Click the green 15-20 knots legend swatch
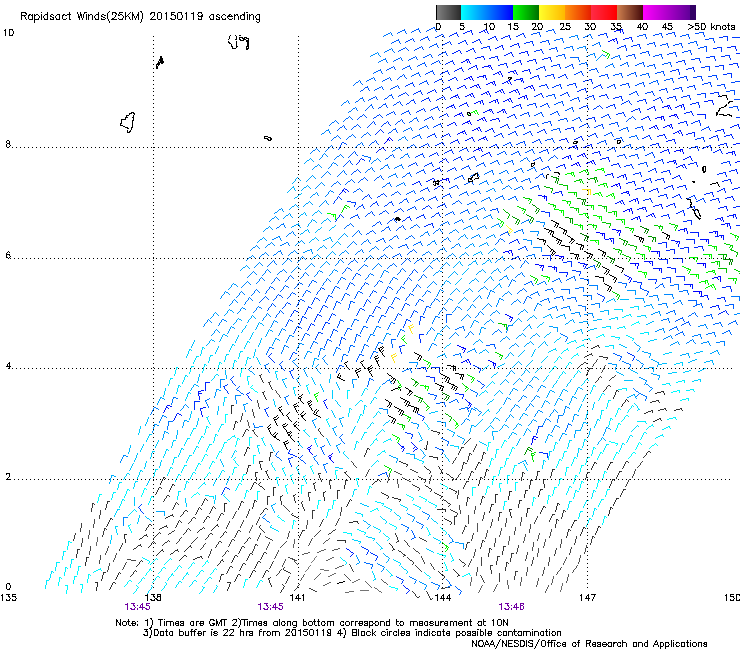740x650 pixels. [526, 12]
